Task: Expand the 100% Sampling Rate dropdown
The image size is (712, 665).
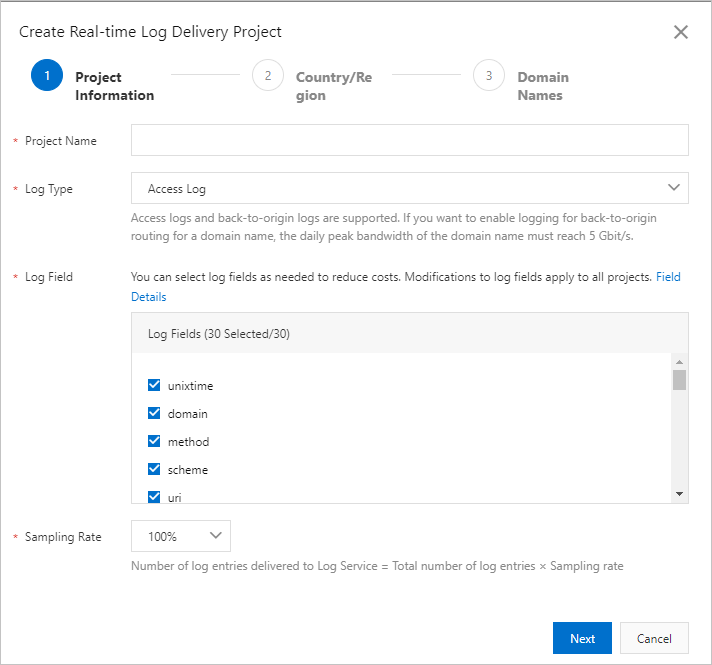Action: click(180, 536)
